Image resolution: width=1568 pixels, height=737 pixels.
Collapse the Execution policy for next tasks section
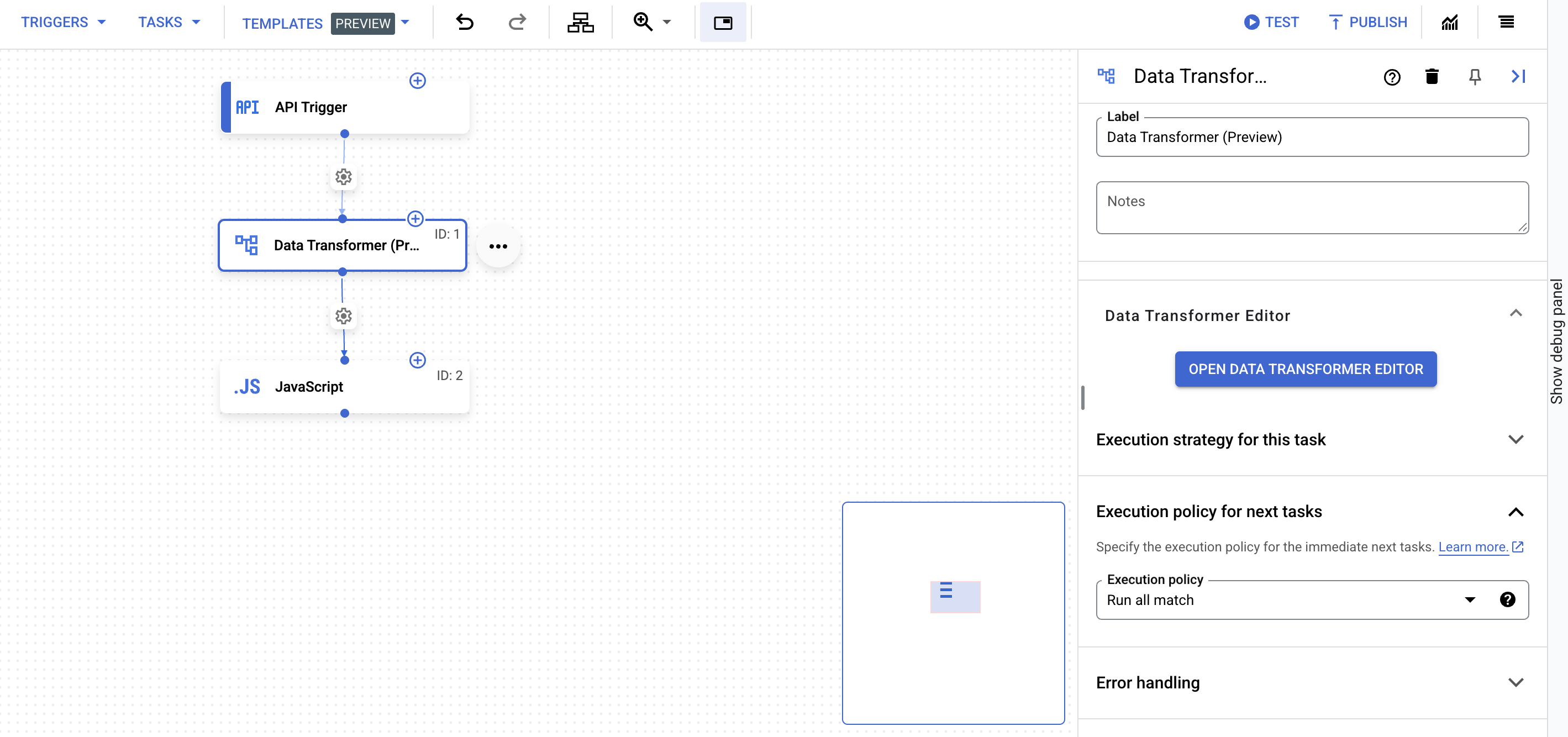[1516, 512]
